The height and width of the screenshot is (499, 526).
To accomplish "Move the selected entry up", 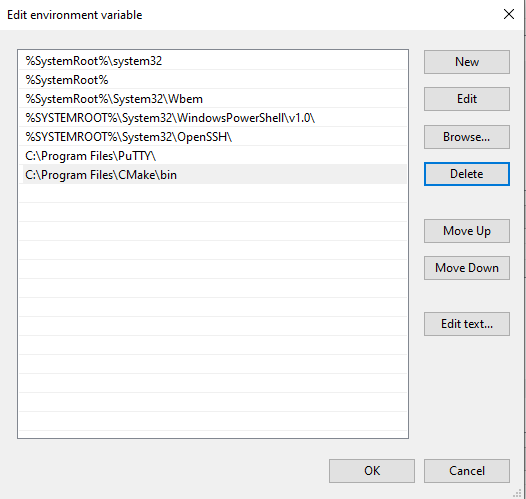I will point(467,231).
